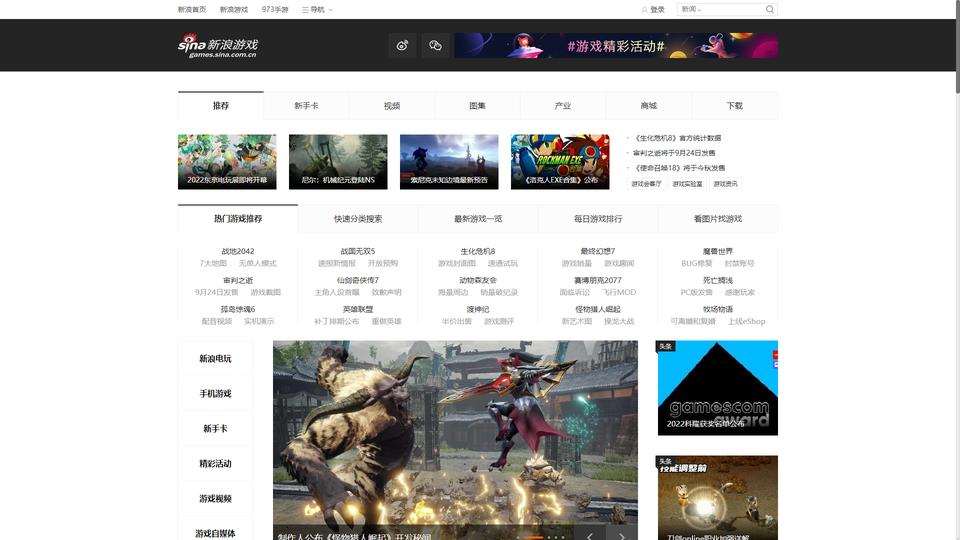This screenshot has width=960, height=540.
Task: Open 游戏视频 in the side menu
Action: (x=215, y=498)
